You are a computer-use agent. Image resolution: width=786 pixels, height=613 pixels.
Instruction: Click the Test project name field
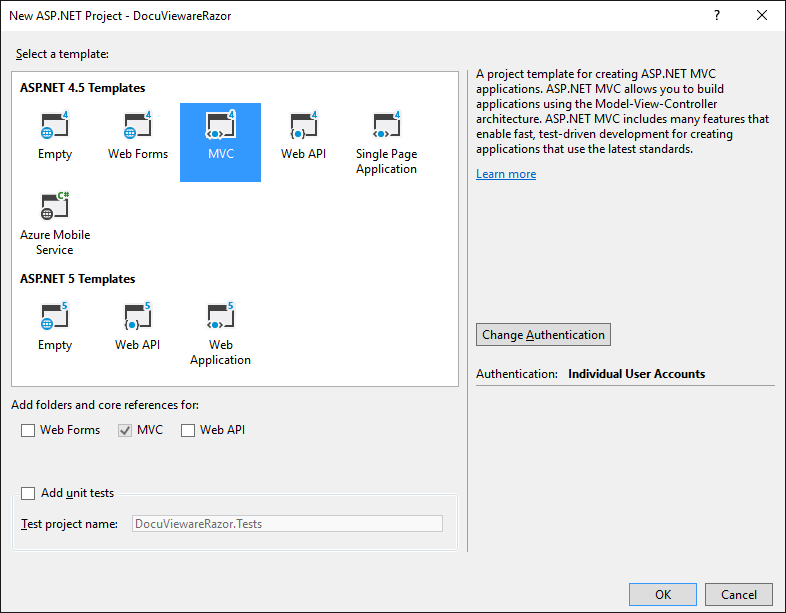287,524
